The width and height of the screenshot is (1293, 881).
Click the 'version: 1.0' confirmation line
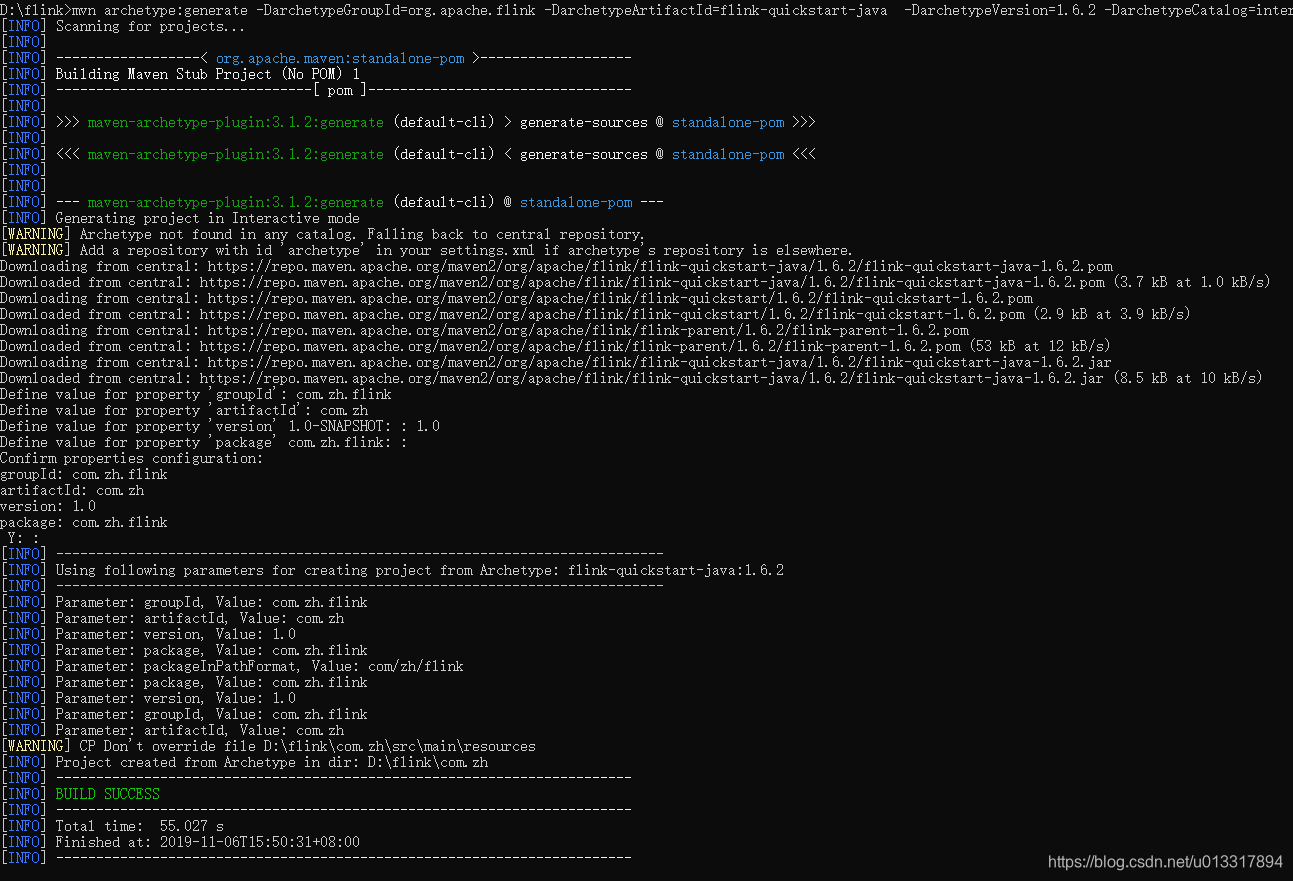point(48,506)
